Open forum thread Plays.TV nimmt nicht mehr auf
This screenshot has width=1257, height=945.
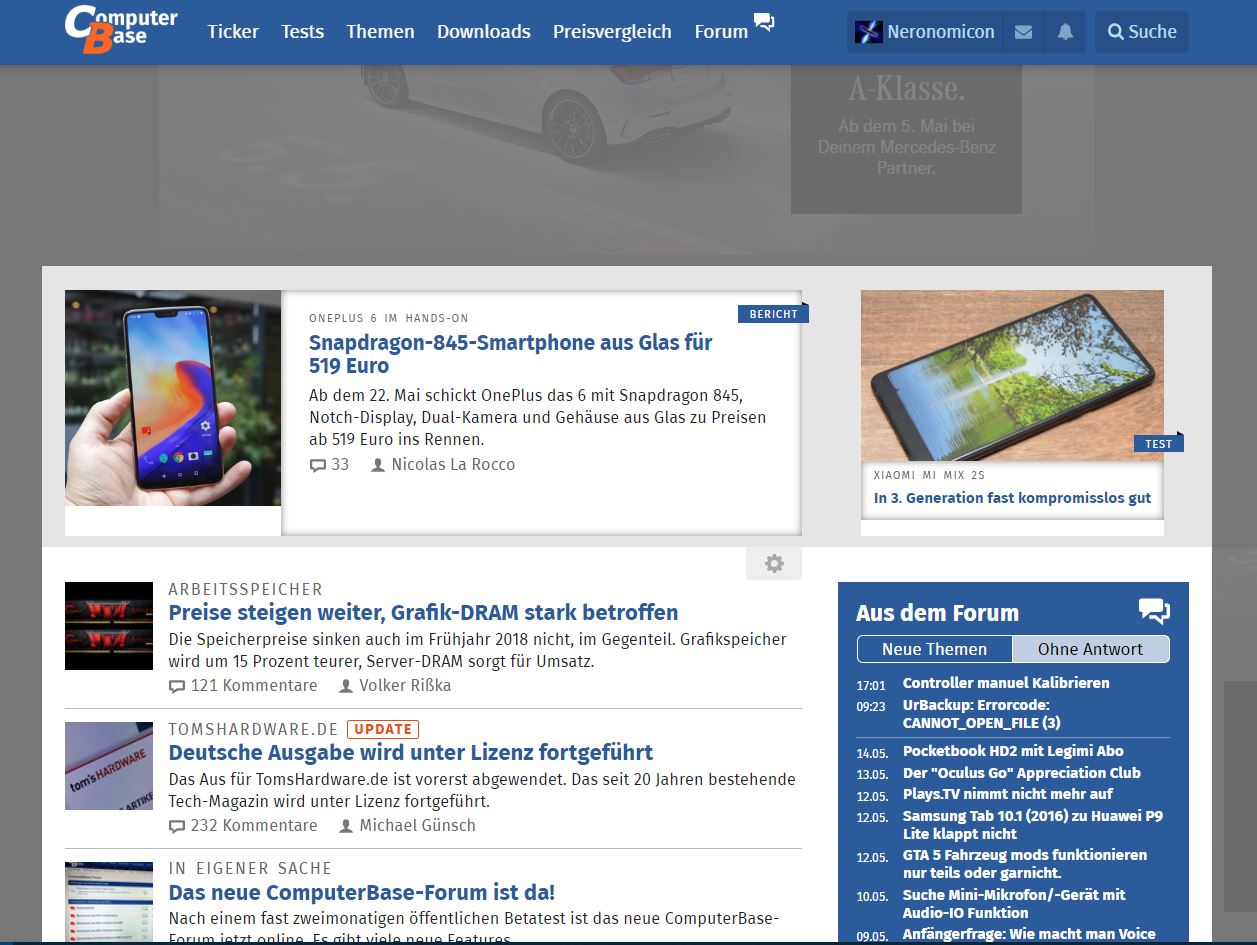point(1008,794)
